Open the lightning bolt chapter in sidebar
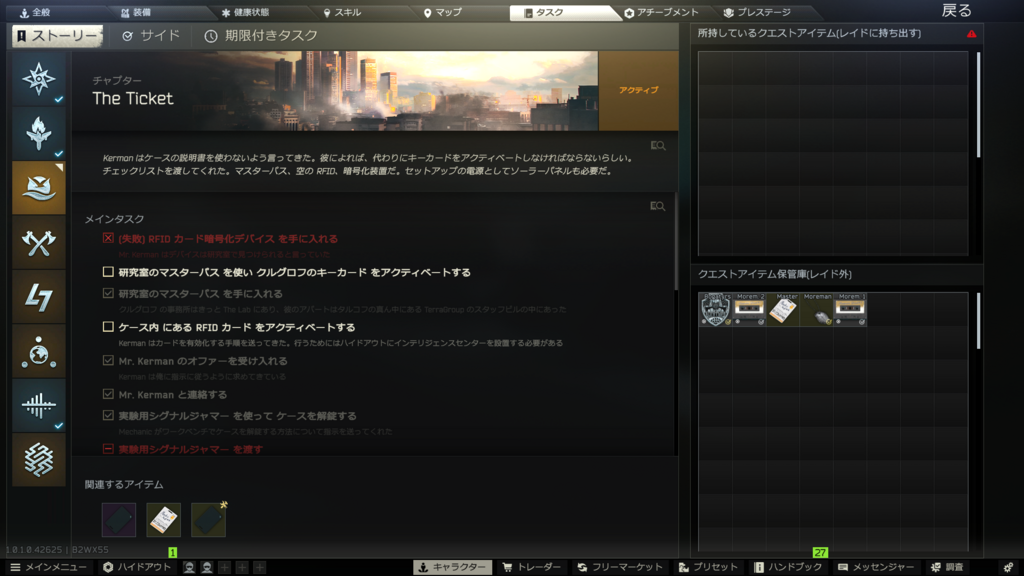This screenshot has height=576, width=1024. [x=38, y=296]
